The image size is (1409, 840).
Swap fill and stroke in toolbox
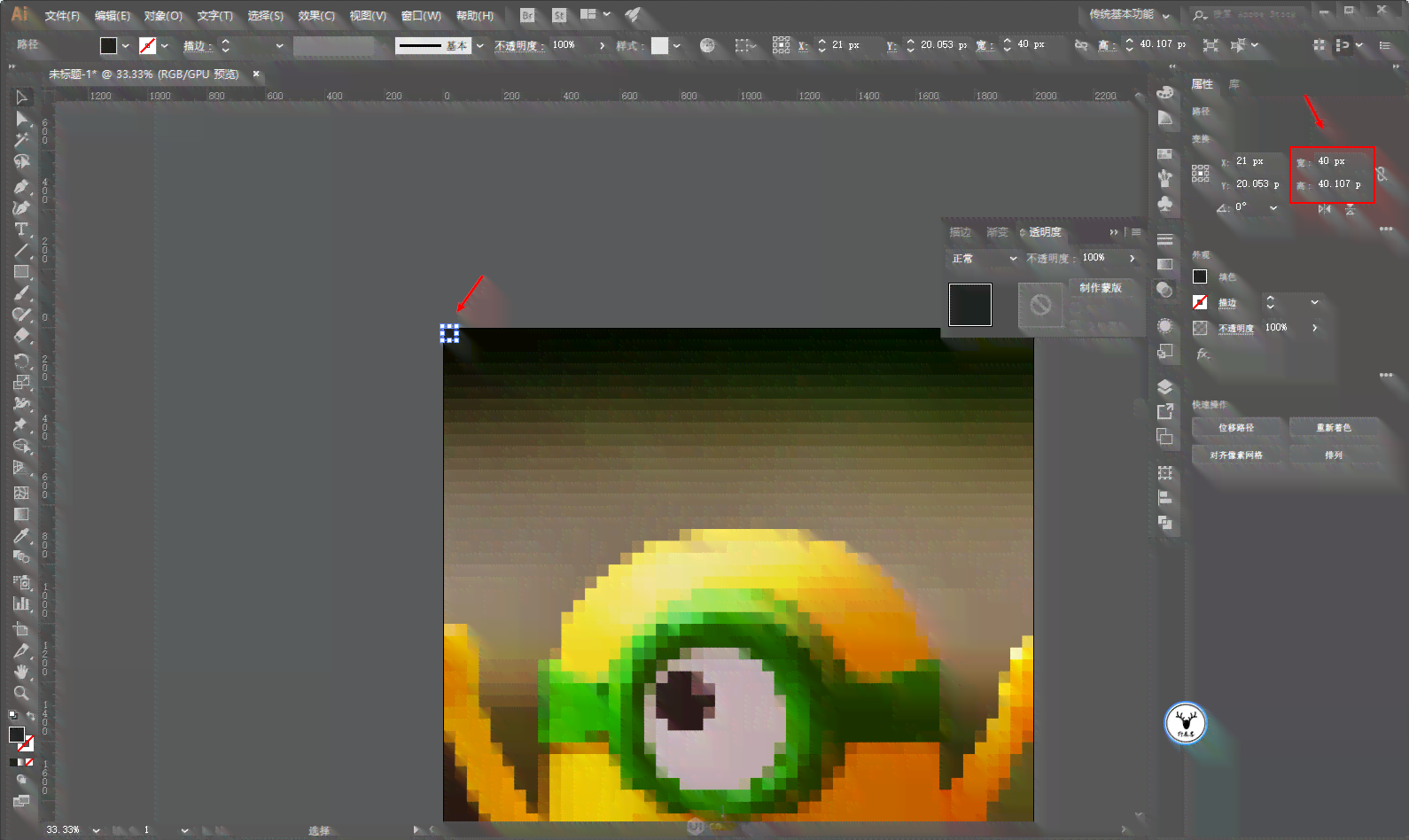click(x=31, y=716)
